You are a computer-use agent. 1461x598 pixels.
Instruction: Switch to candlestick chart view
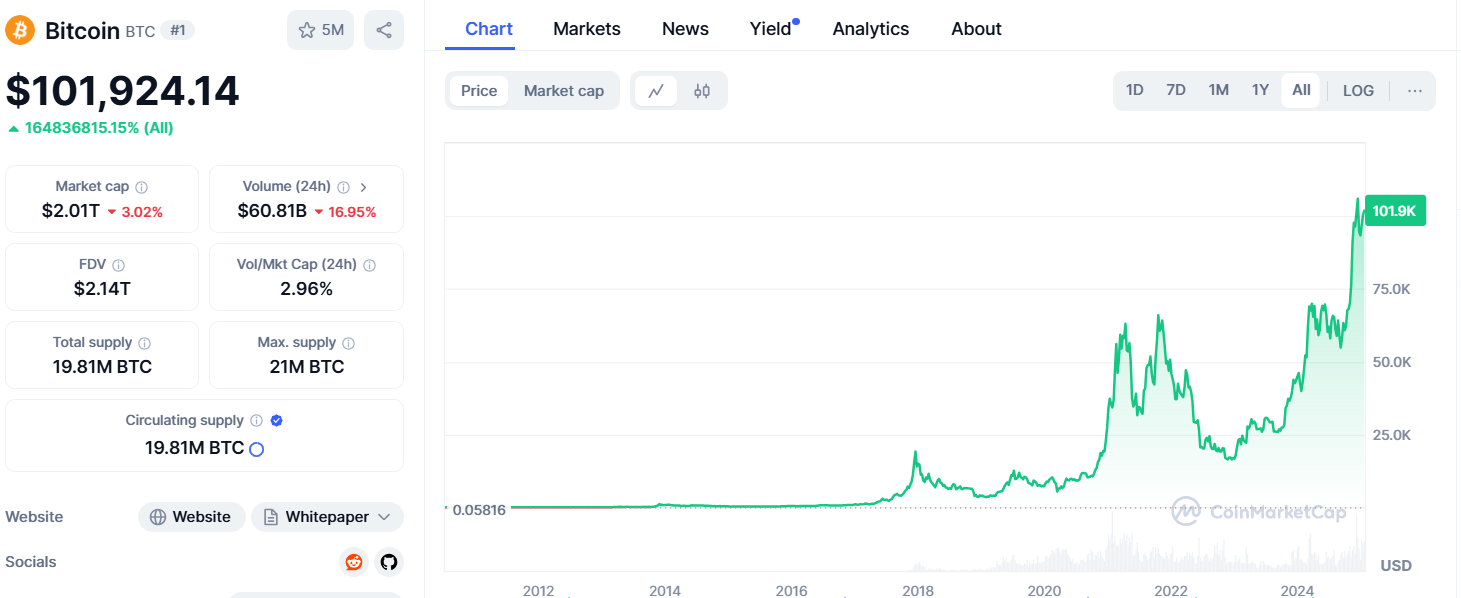click(702, 91)
